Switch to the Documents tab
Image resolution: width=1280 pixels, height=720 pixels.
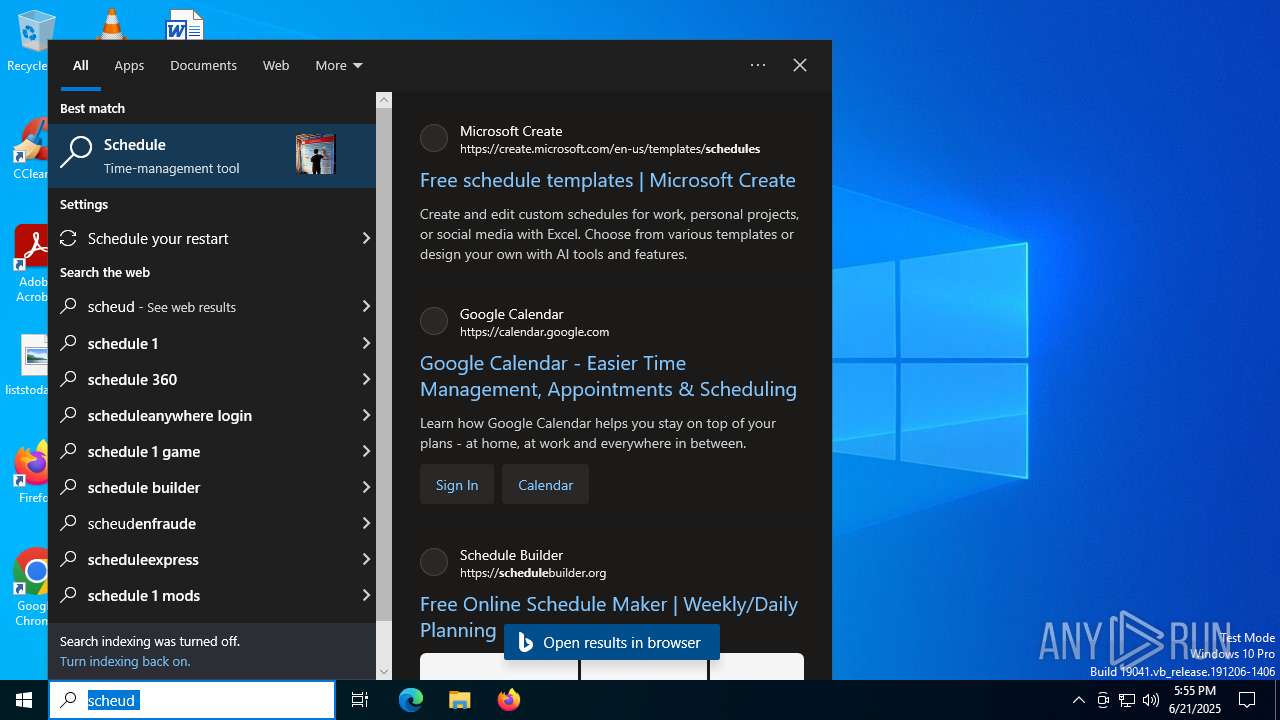pyautogui.click(x=203, y=65)
